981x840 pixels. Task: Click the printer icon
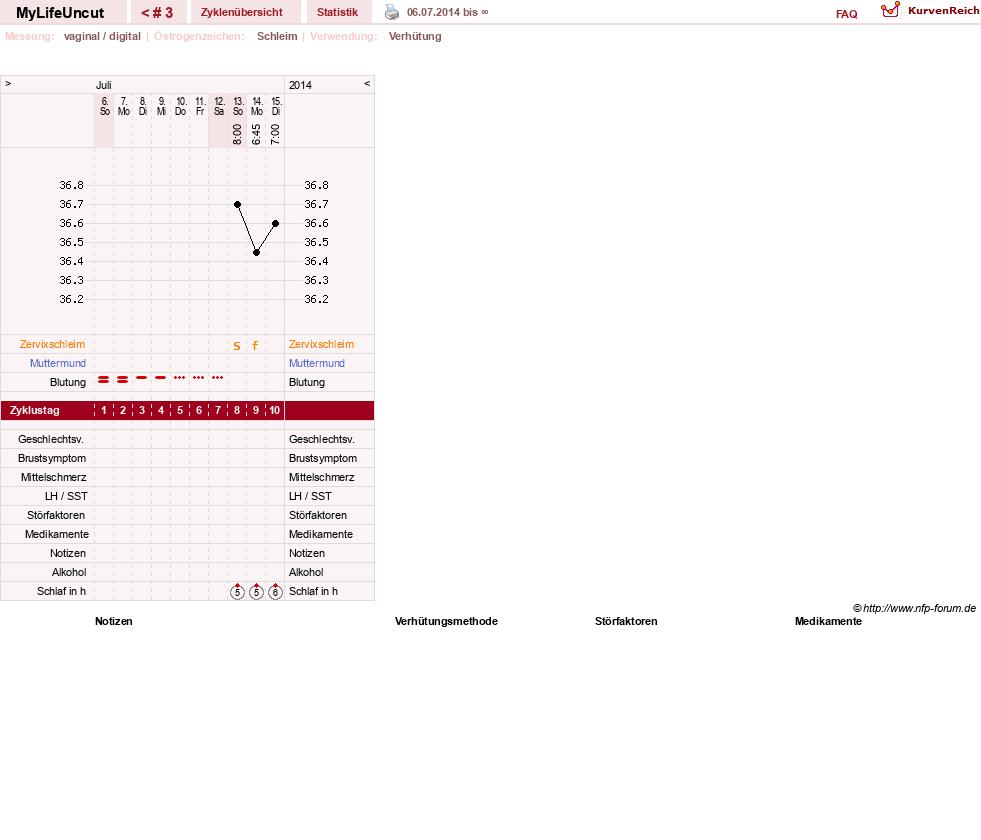coord(392,12)
